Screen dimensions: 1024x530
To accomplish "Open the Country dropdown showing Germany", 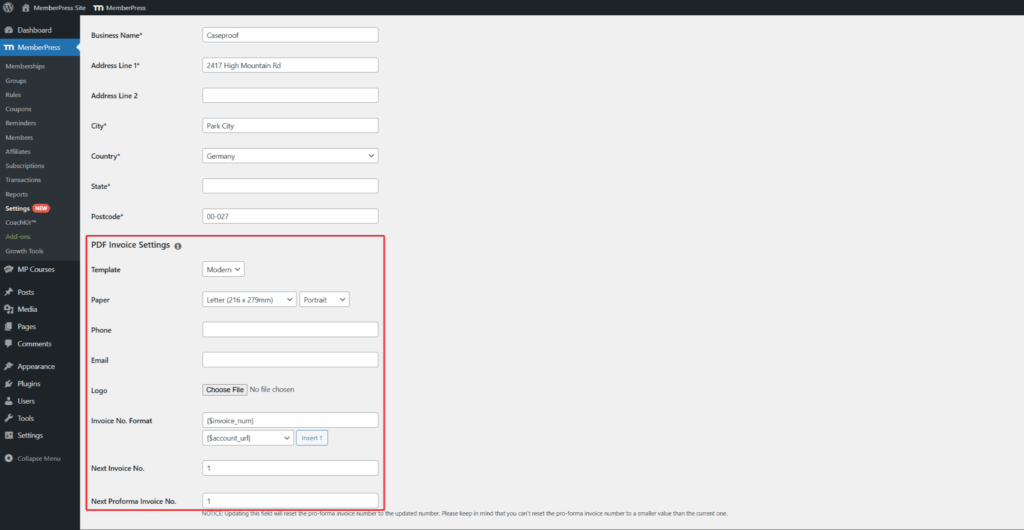I will [290, 156].
